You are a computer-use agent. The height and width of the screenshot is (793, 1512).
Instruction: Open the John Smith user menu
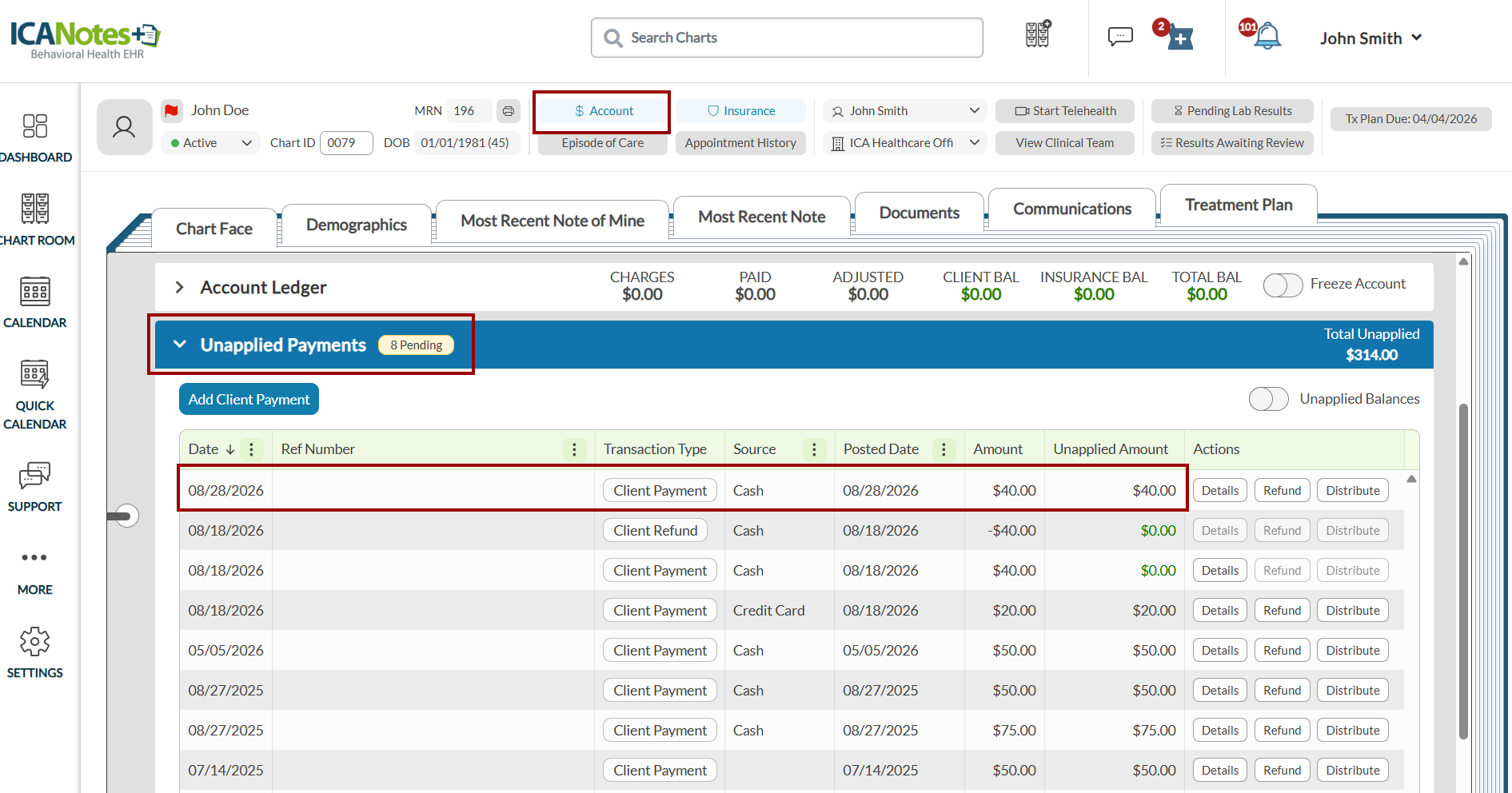(x=1370, y=38)
